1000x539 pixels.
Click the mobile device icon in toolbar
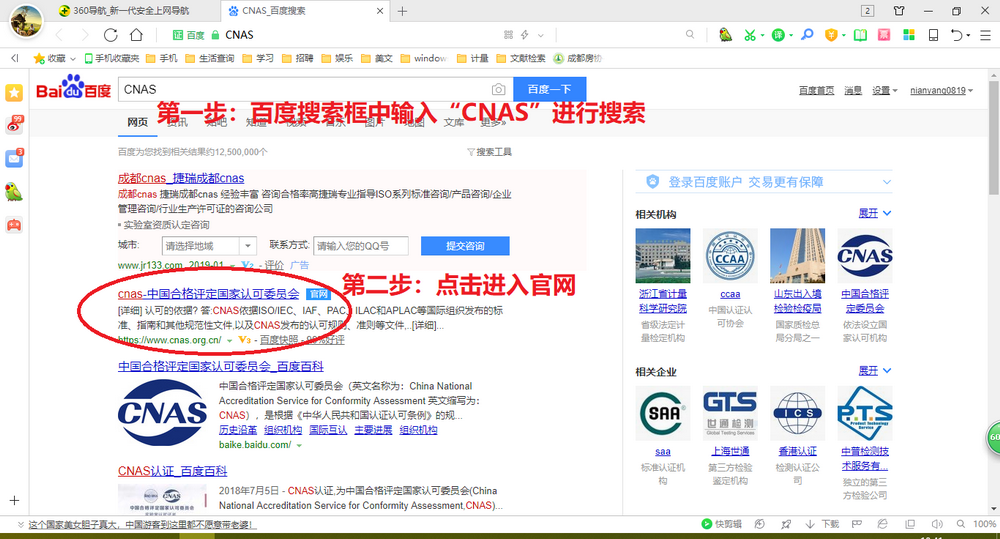click(933, 35)
